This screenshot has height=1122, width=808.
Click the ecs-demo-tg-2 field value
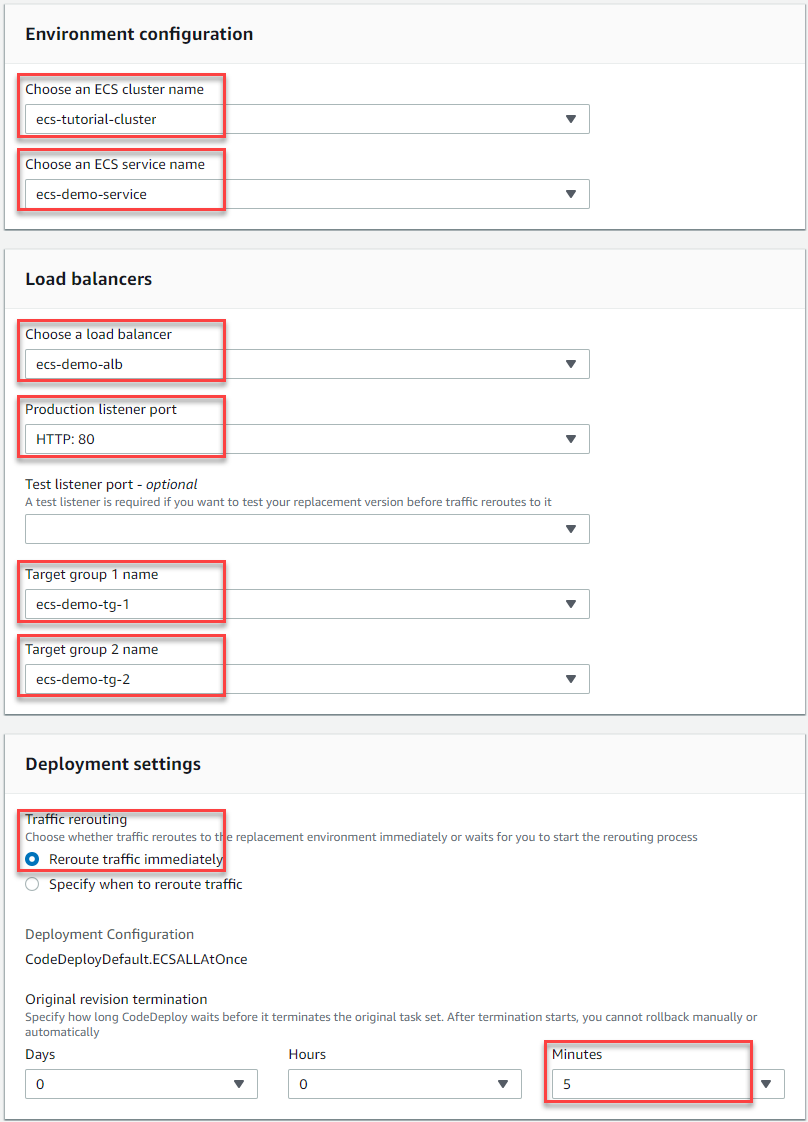pos(85,678)
